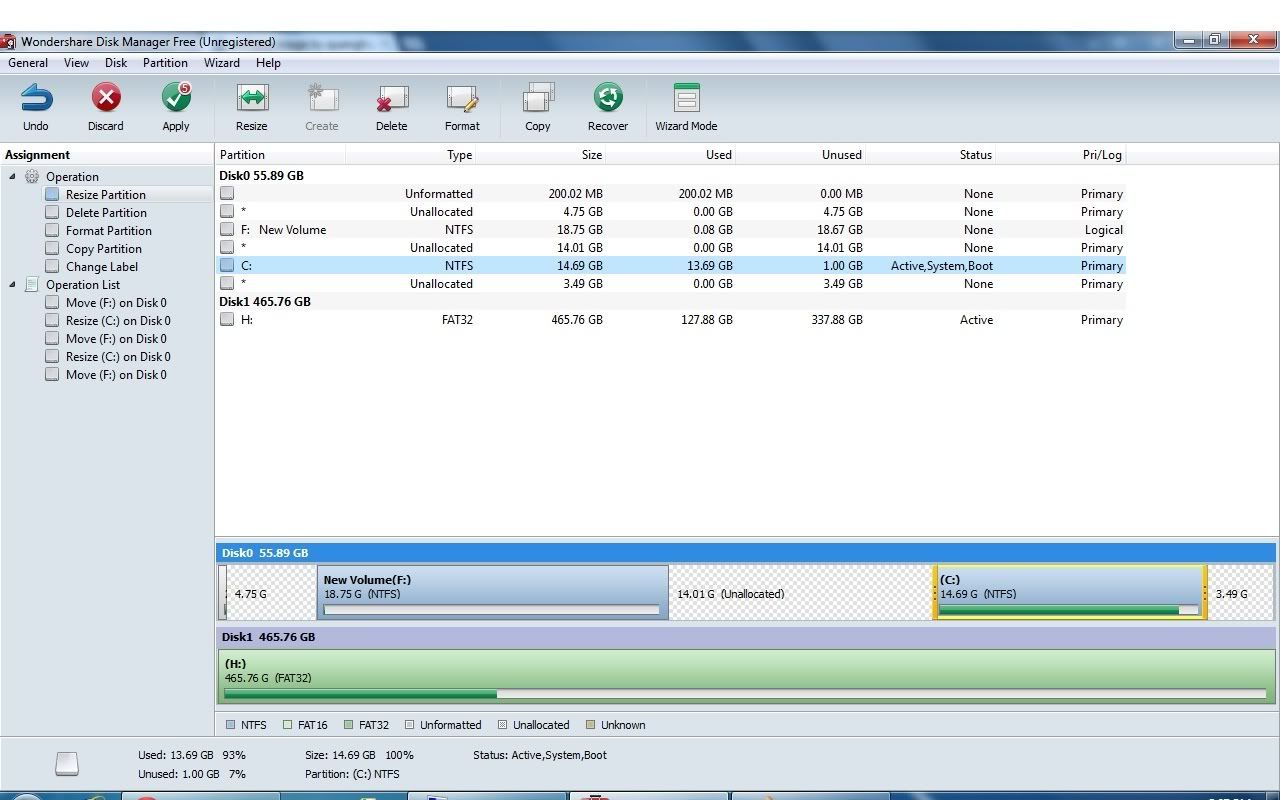Viewport: 1280px width, 800px height.
Task: Select (C:) 14.69 G block in disk map
Action: [x=1069, y=593]
